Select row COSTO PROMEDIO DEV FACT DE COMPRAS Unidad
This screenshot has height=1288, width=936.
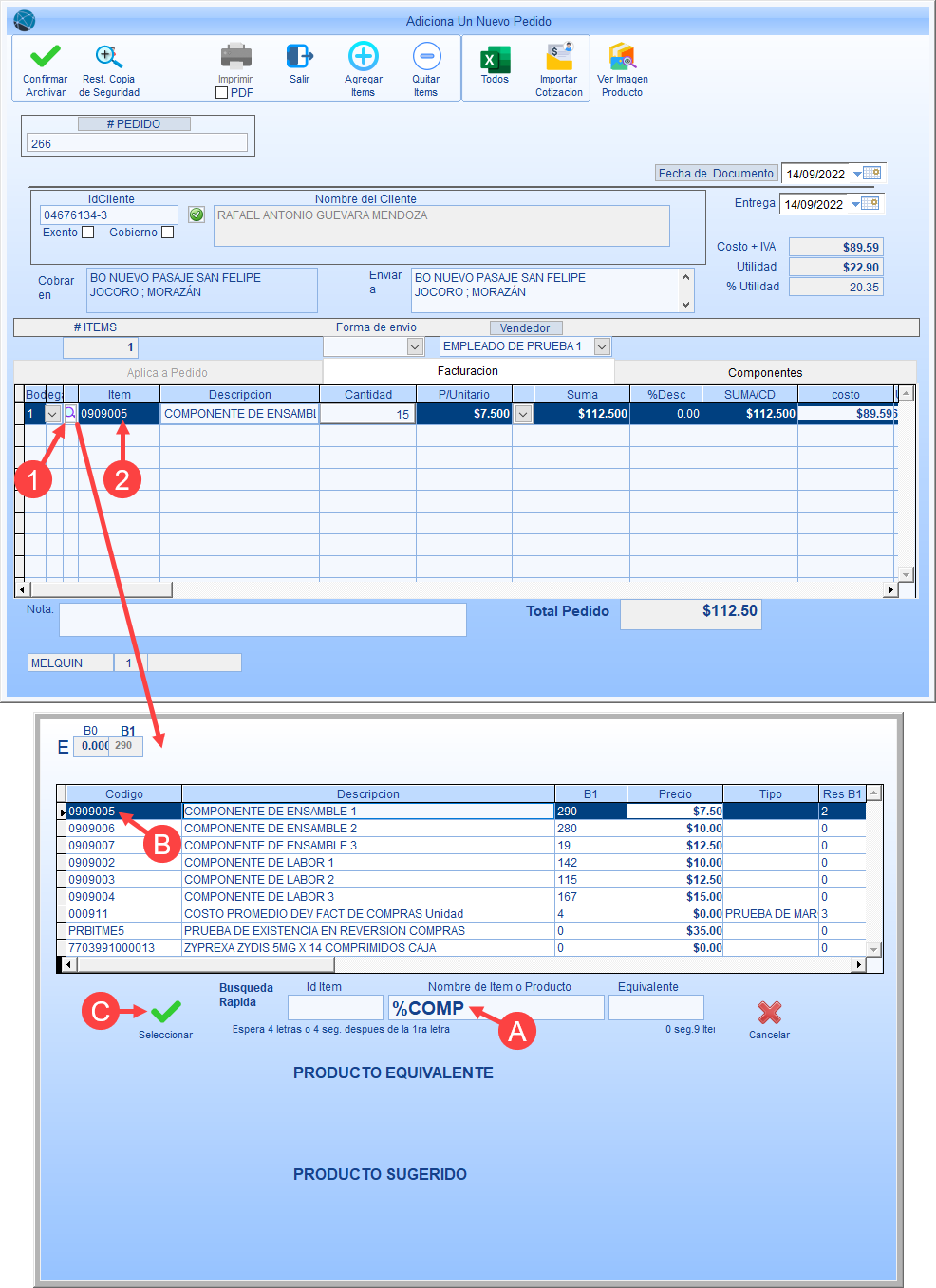(x=460, y=914)
